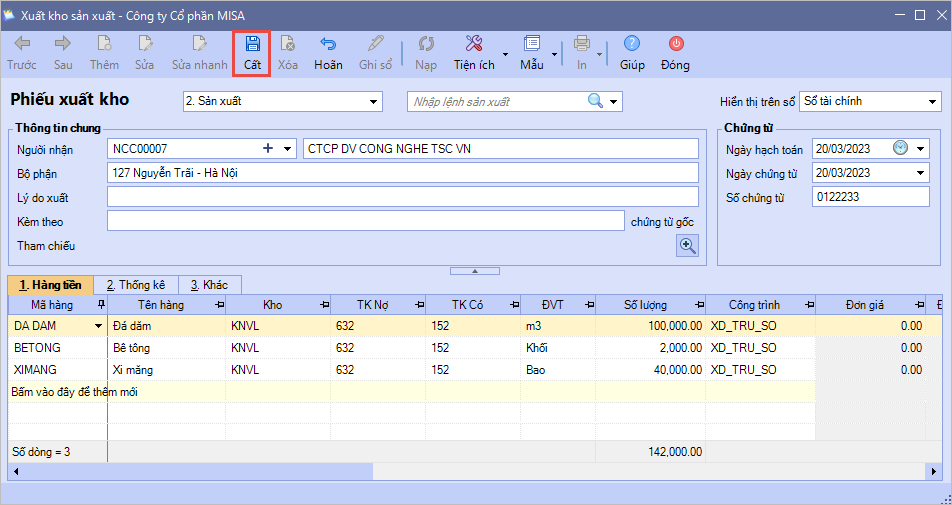Click the Mẫu template icon
The image size is (952, 505).
click(x=531, y=44)
